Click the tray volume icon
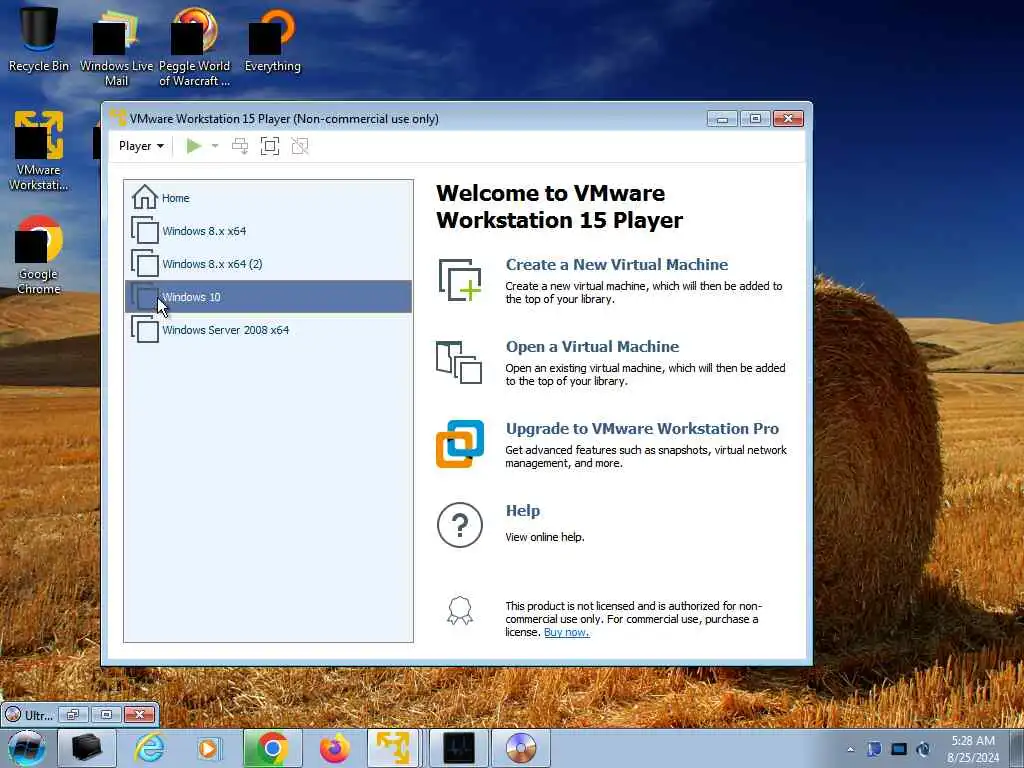1024x768 pixels. [923, 749]
